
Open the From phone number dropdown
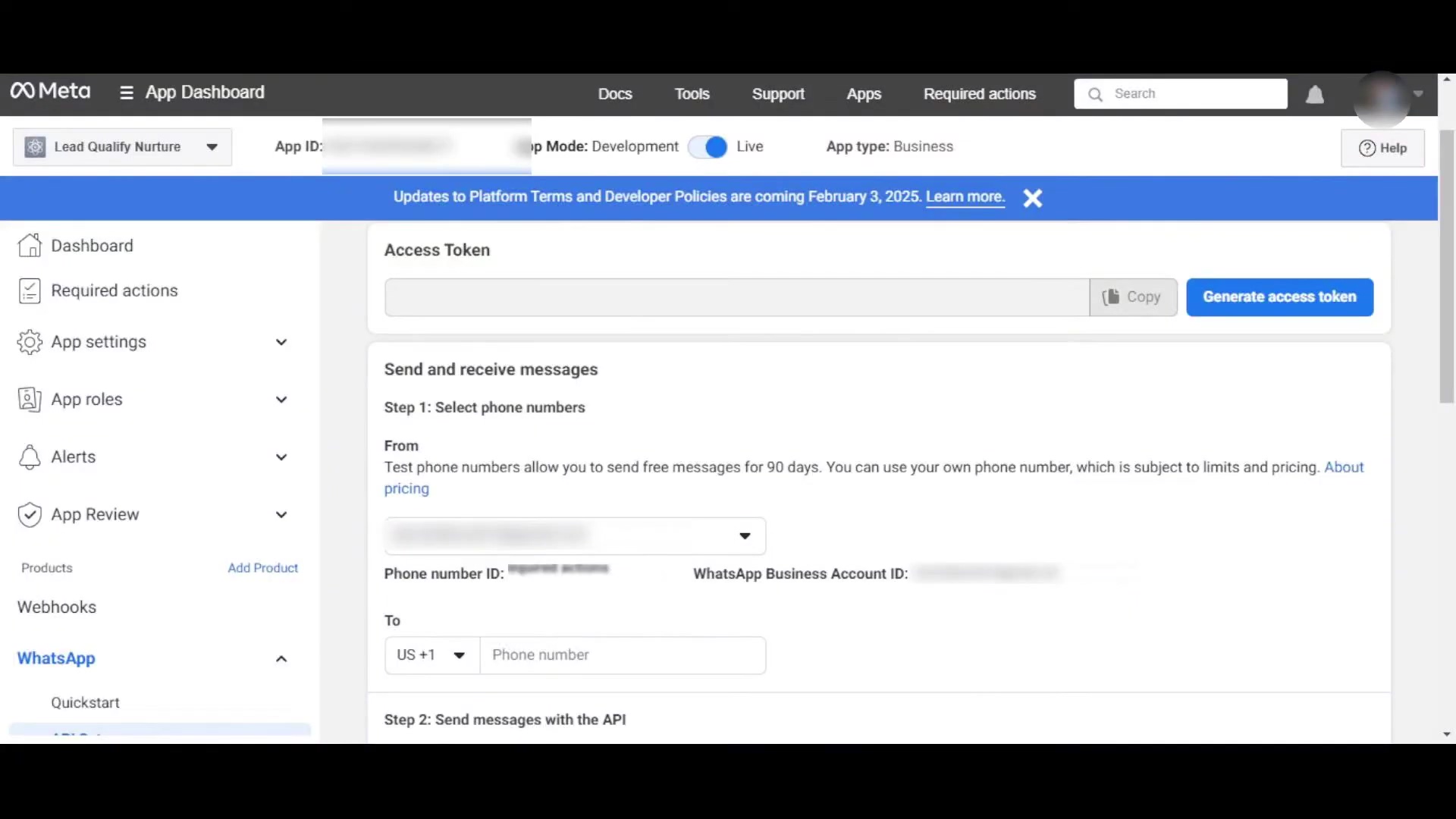(x=575, y=536)
